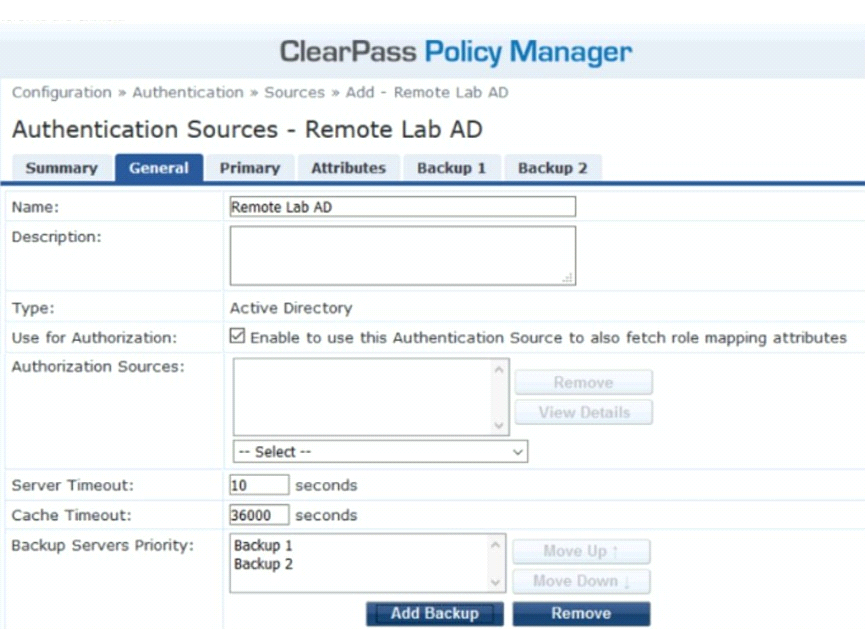This screenshot has width=865, height=629.
Task: Click the Move Up button
Action: pyautogui.click(x=581, y=551)
